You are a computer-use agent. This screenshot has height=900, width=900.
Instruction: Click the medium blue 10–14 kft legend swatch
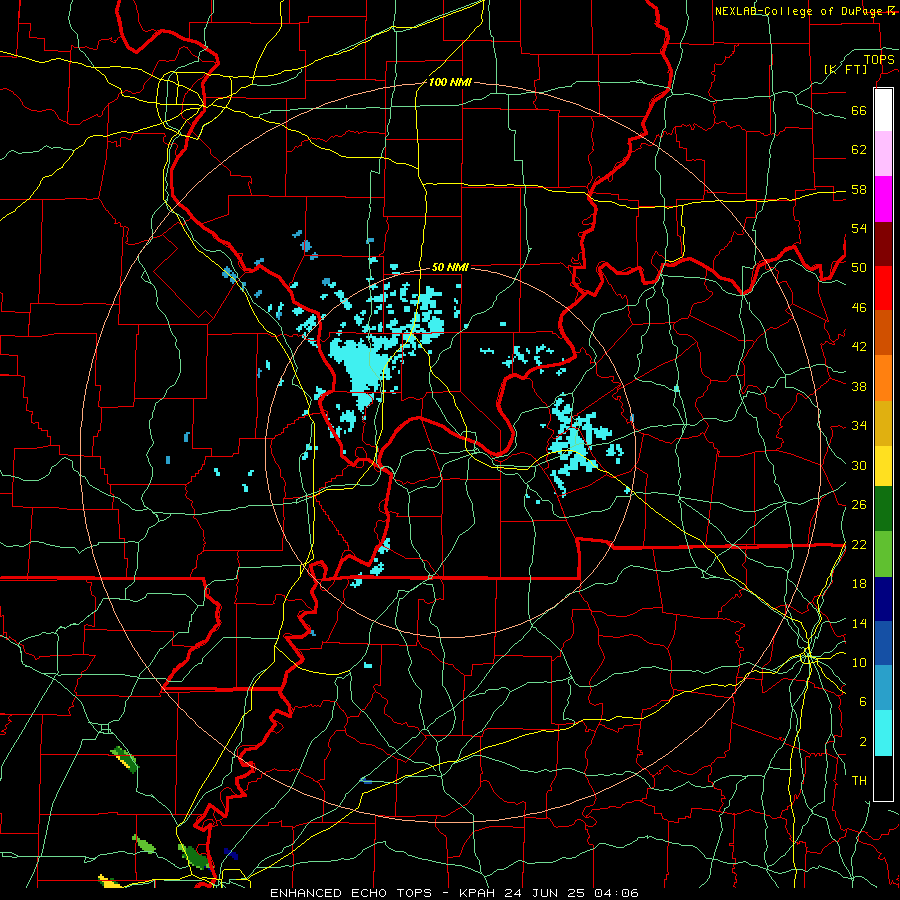point(883,643)
